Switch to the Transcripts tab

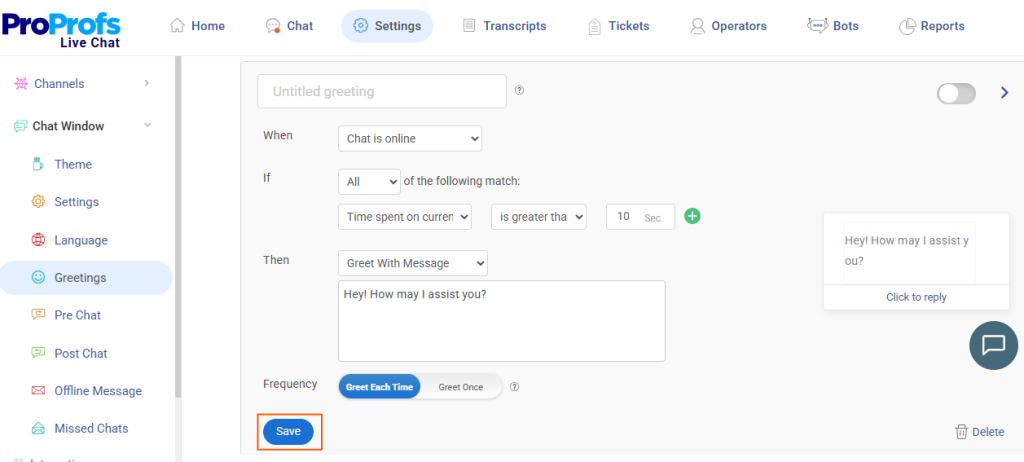click(504, 26)
